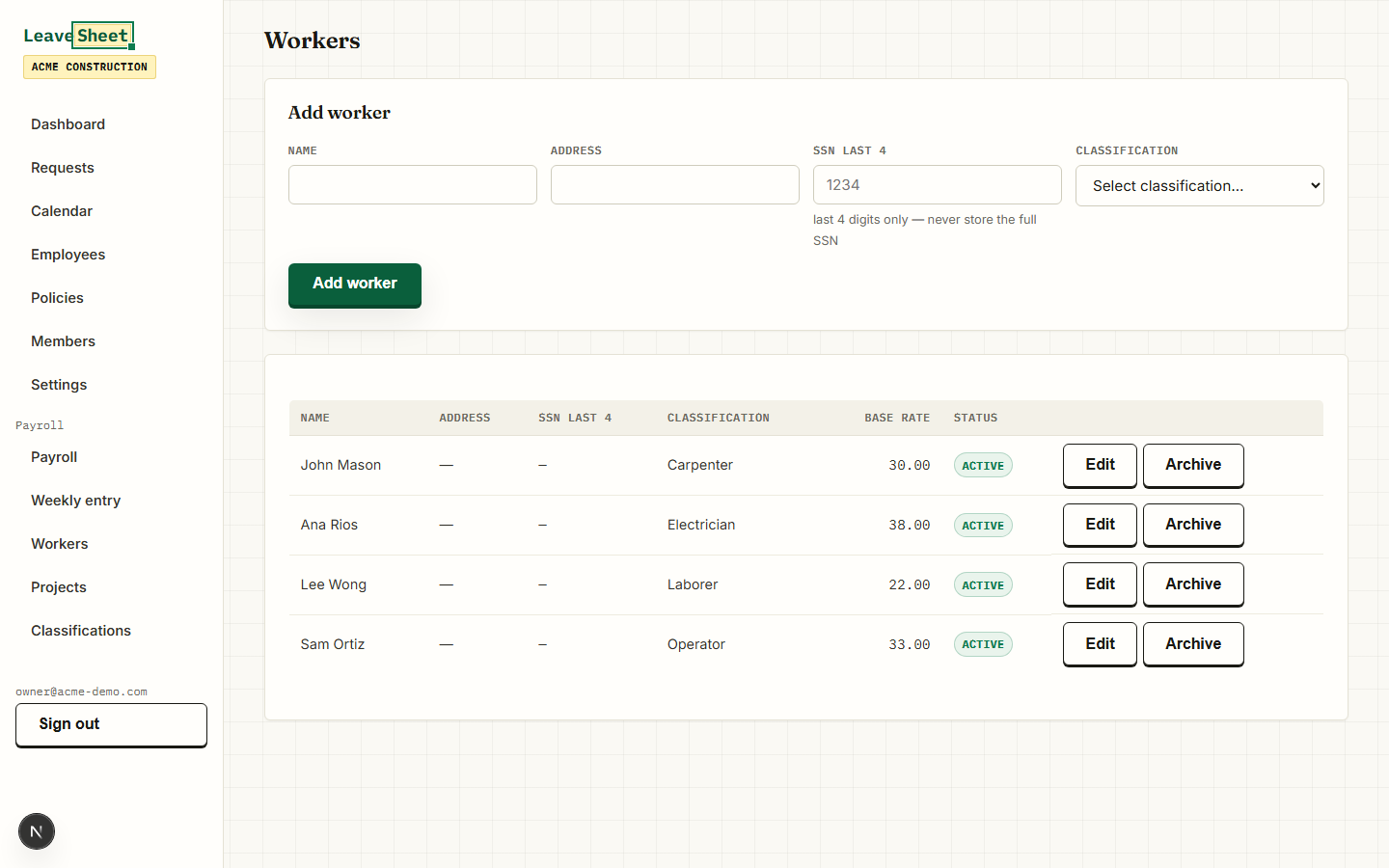The image size is (1389, 868).
Task: Click Lee Wong's ACTIVE status badge
Action: pyautogui.click(x=983, y=585)
